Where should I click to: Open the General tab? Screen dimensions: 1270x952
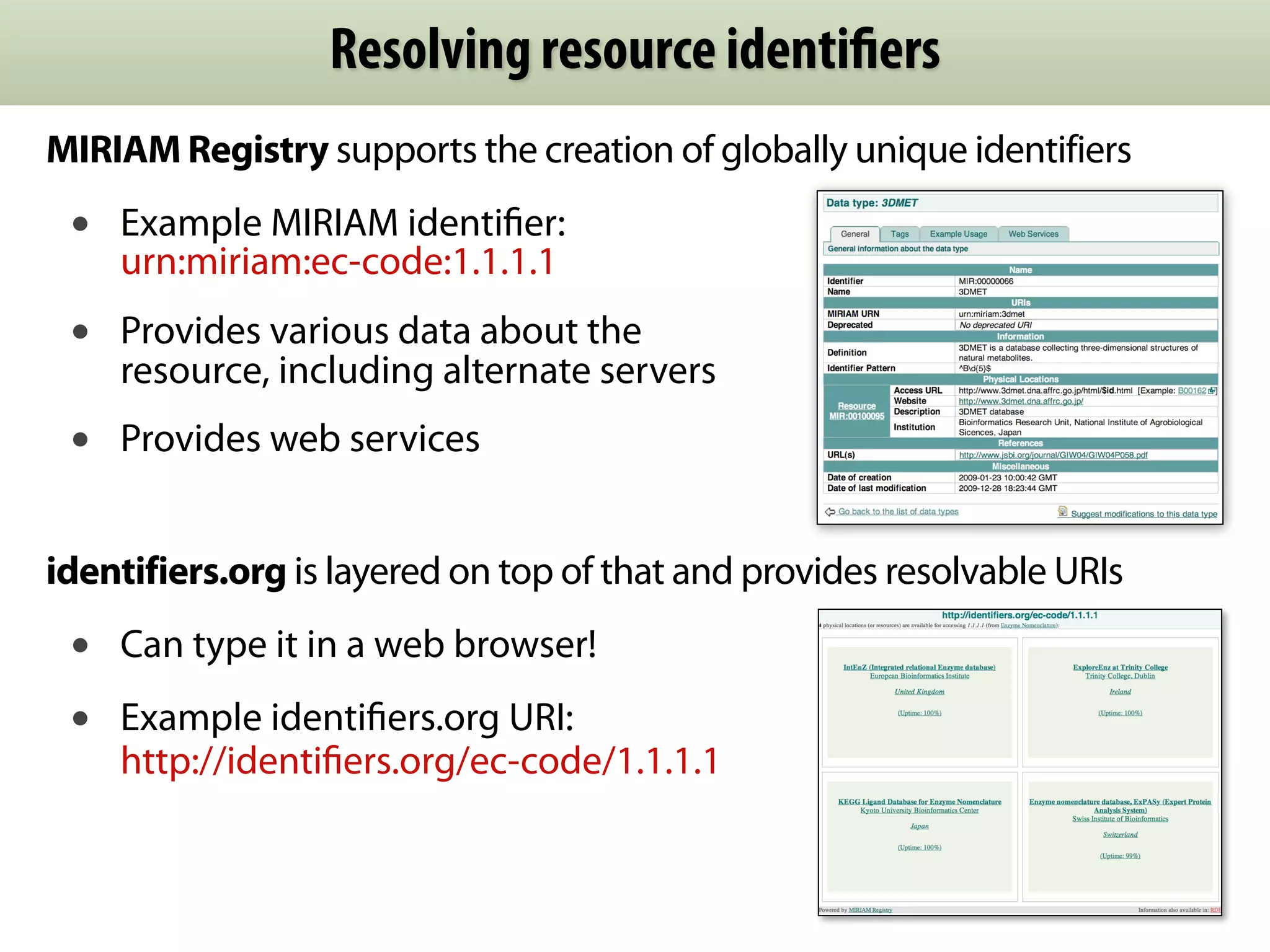tap(855, 234)
